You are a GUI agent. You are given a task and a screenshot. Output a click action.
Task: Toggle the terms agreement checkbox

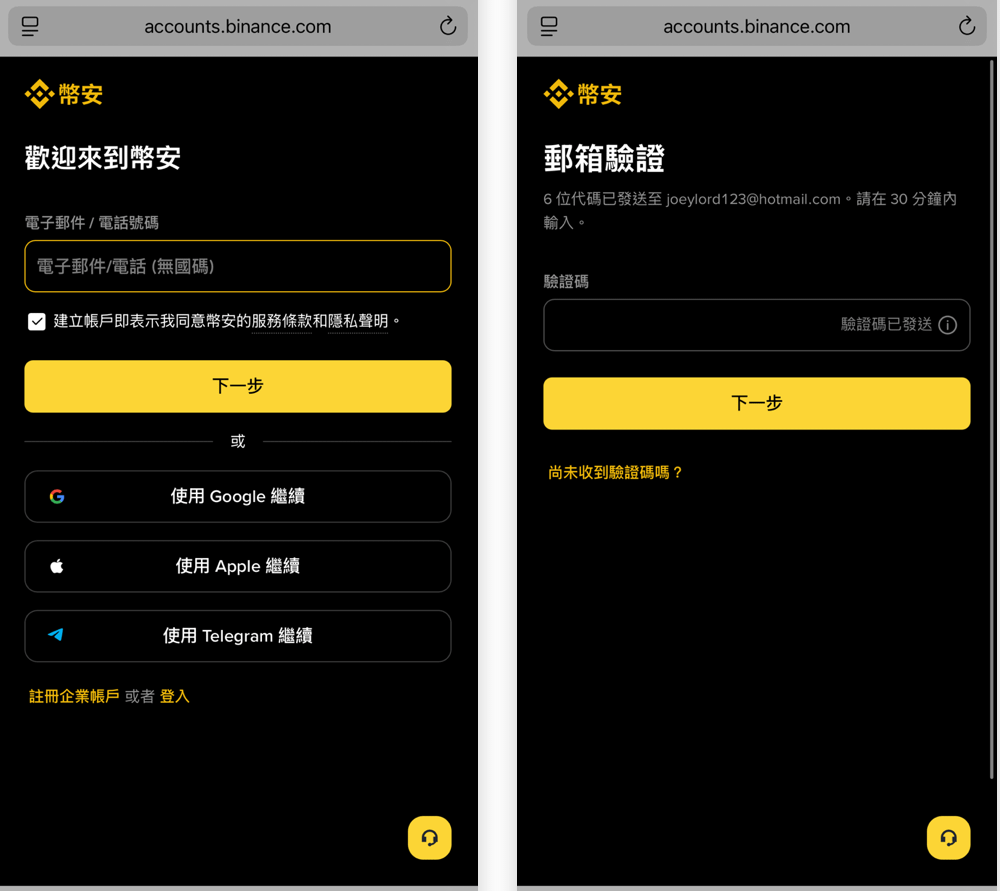pyautogui.click(x=37, y=321)
